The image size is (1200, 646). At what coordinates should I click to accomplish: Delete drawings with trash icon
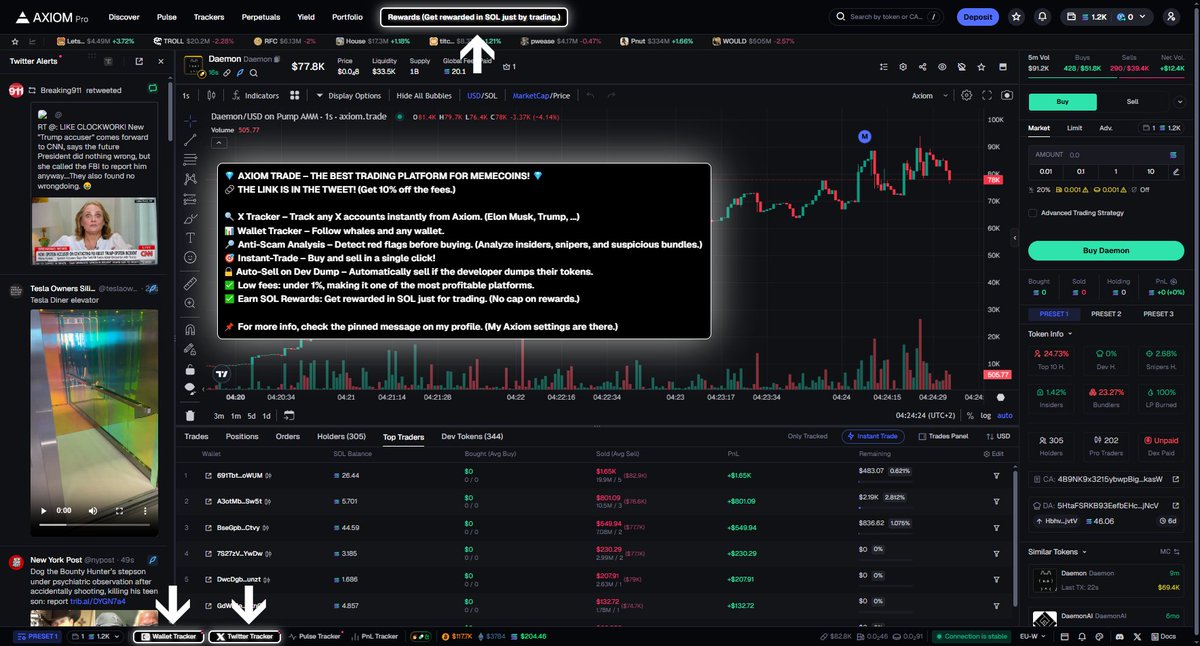tap(190, 415)
